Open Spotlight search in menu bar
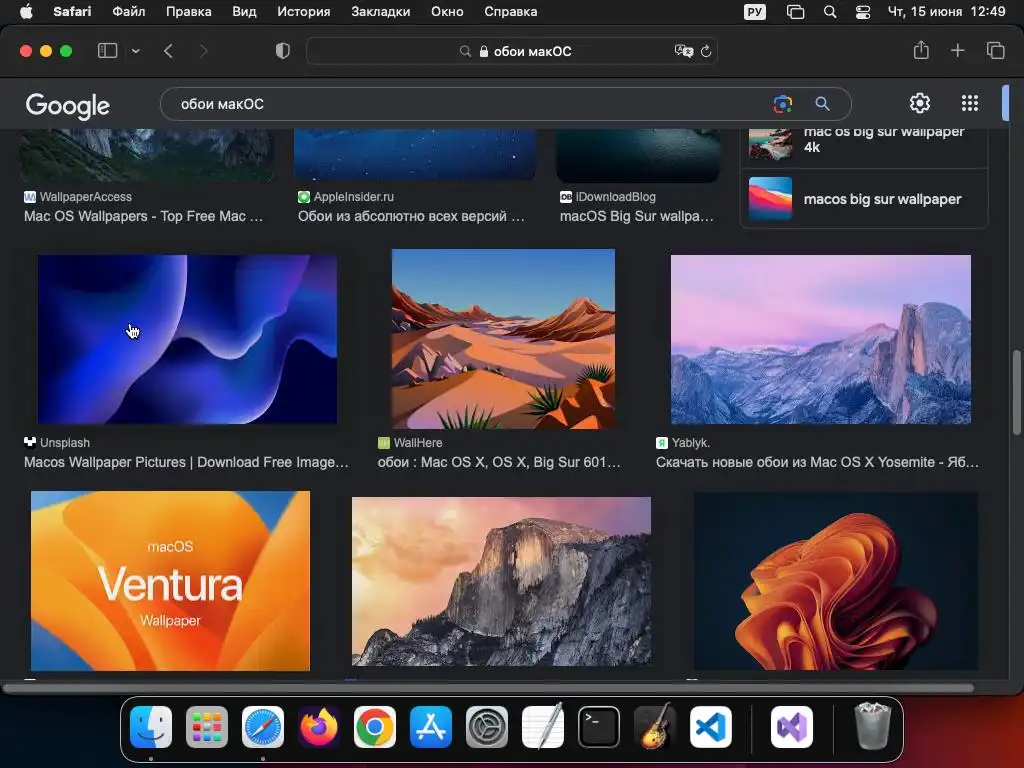The width and height of the screenshot is (1024, 768). 830,12
